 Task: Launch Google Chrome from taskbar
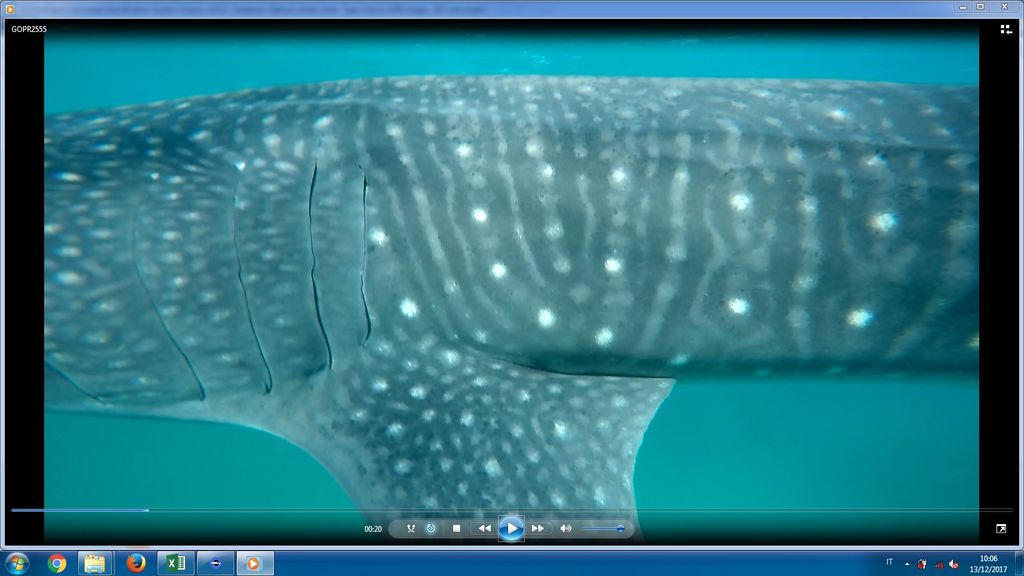tap(57, 563)
